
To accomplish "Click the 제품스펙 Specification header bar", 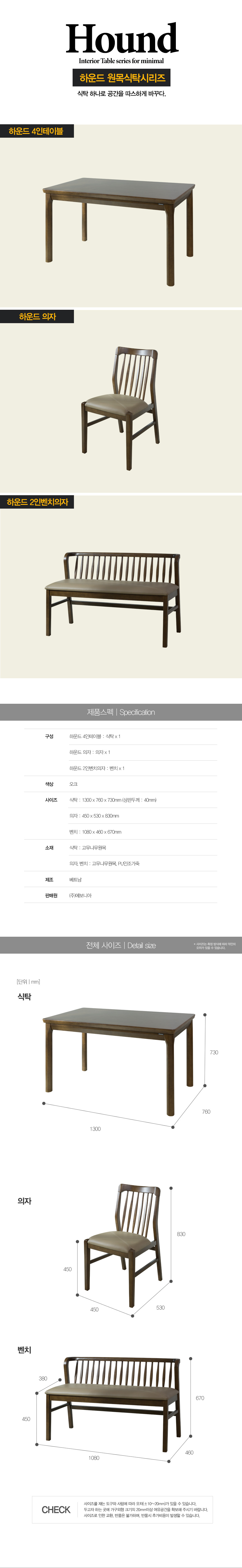I will tap(121, 712).
